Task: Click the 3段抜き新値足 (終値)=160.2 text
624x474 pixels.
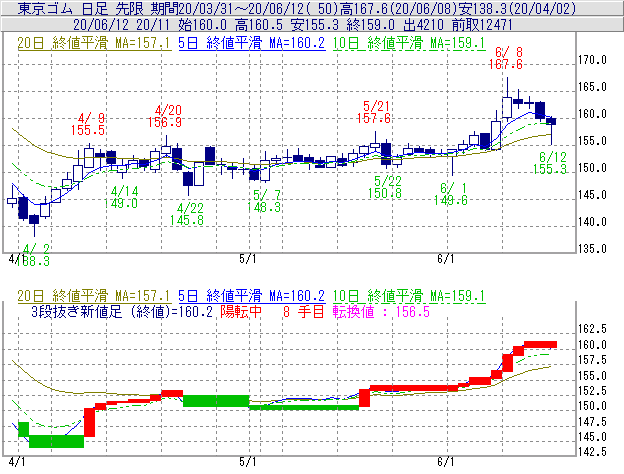Action: tap(122, 312)
